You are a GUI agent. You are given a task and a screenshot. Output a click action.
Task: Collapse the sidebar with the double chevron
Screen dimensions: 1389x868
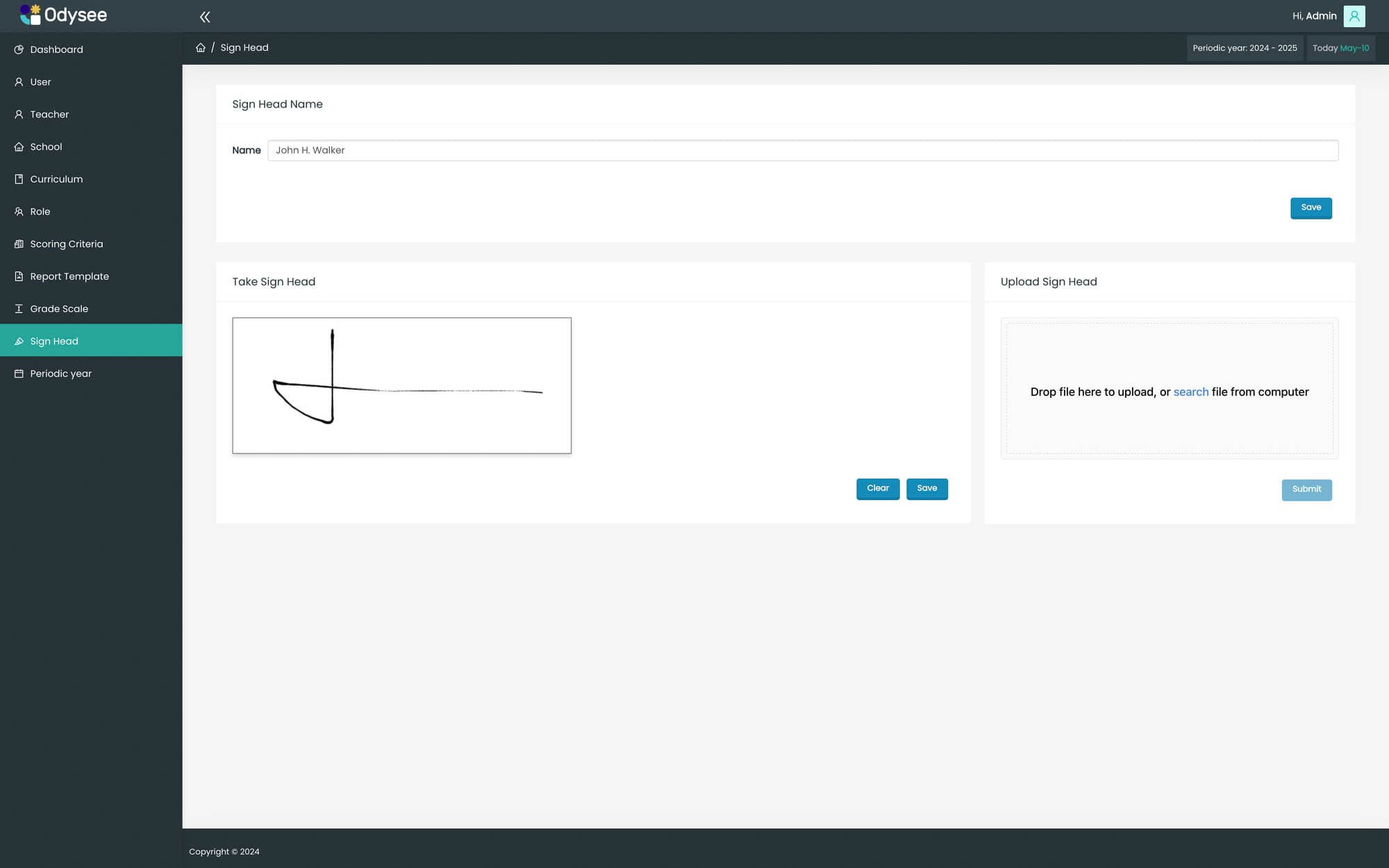[x=205, y=16]
